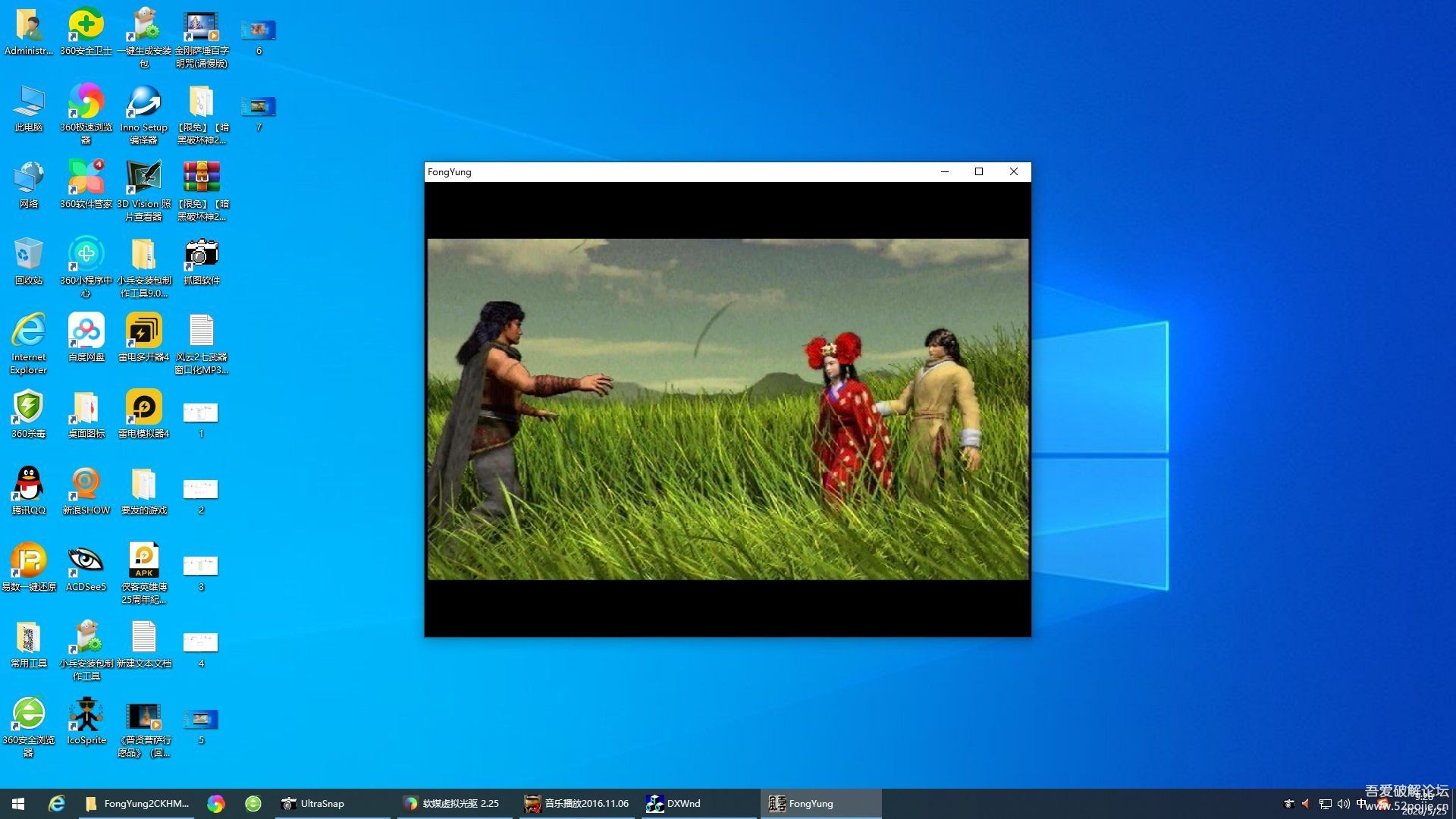
Task: Select the FongYung taskbar button
Action: tap(821, 804)
